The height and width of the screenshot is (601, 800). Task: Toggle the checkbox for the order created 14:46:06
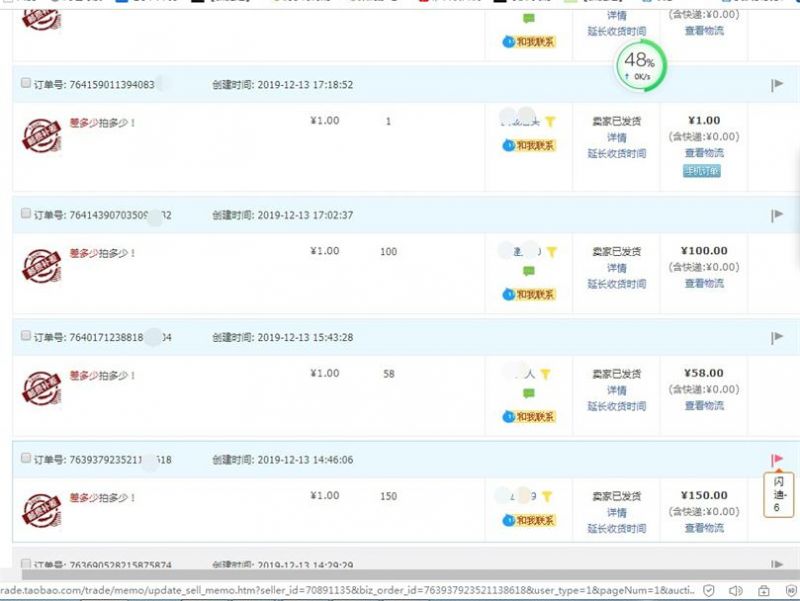point(26,459)
